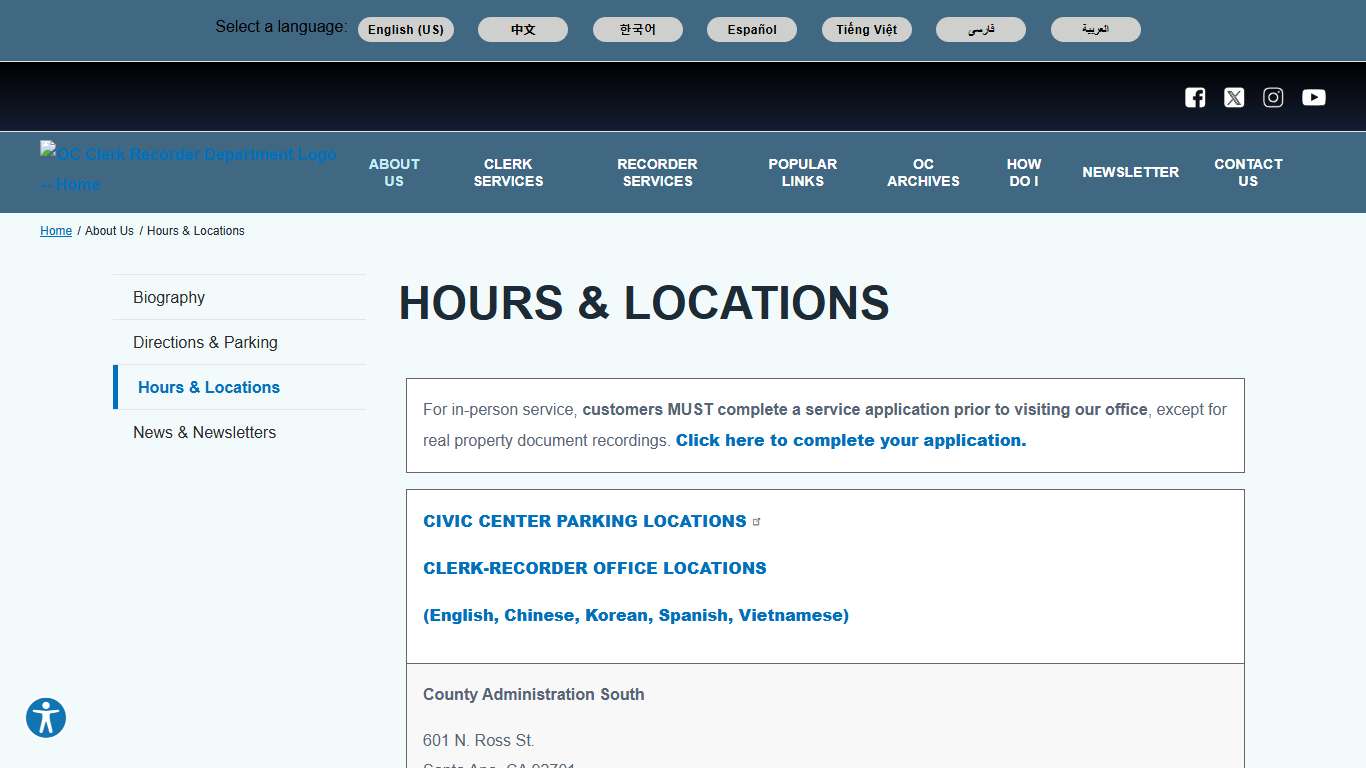The image size is (1366, 768).
Task: Open the accessibility options icon
Action: point(45,718)
